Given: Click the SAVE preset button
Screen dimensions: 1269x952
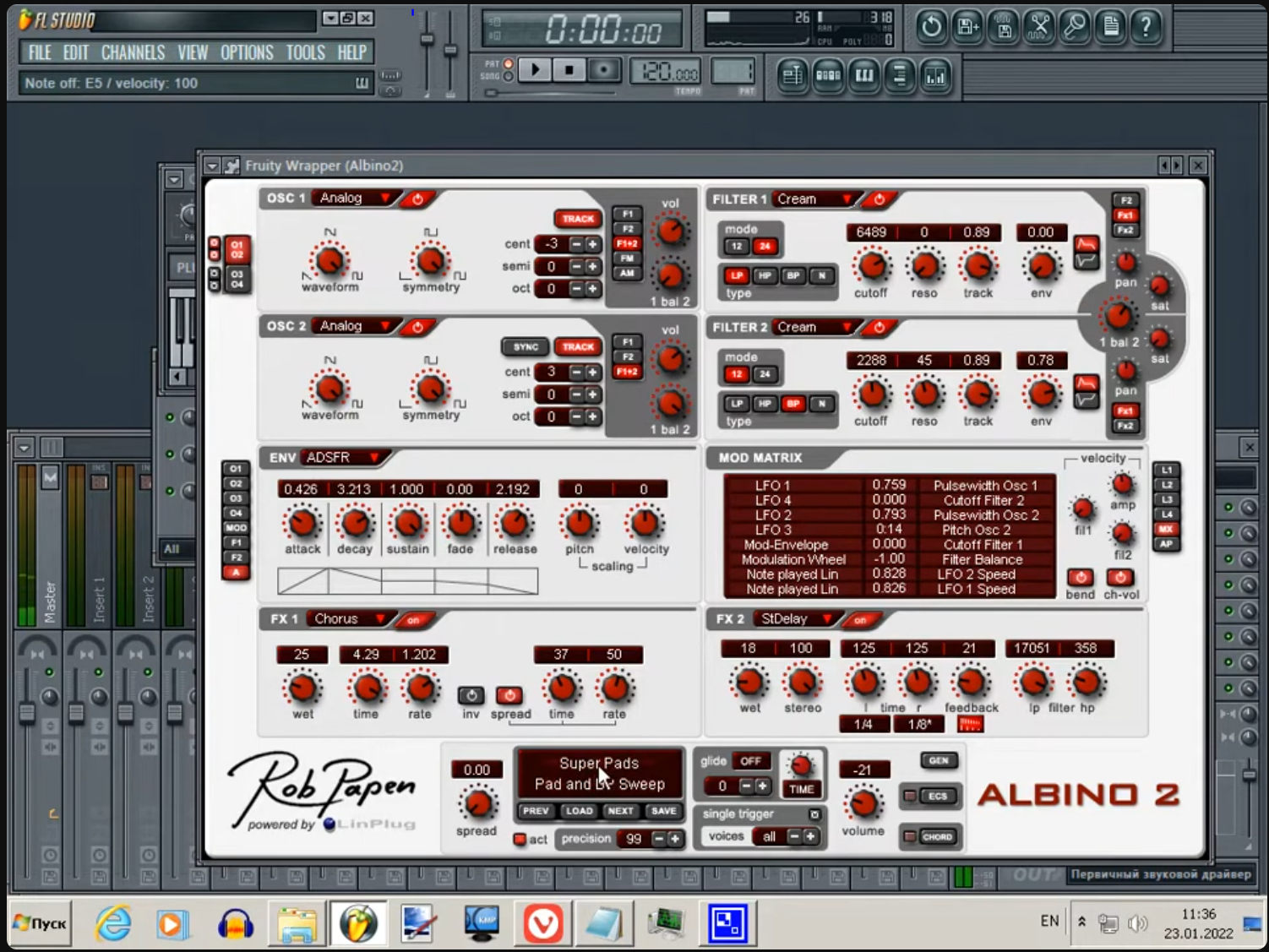Looking at the screenshot, I should click(x=663, y=811).
